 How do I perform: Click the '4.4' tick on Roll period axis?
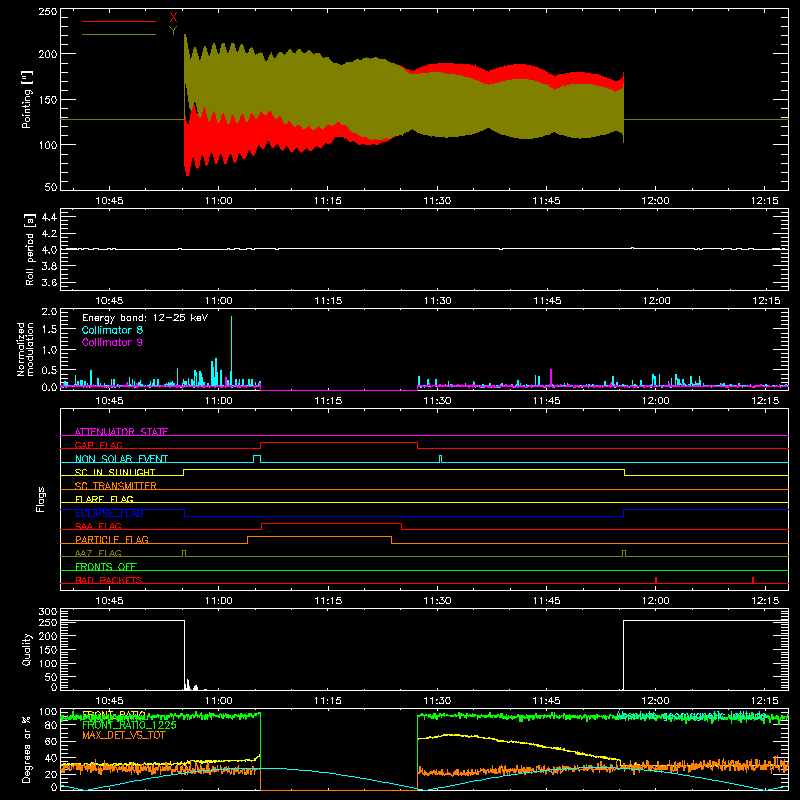point(49,217)
